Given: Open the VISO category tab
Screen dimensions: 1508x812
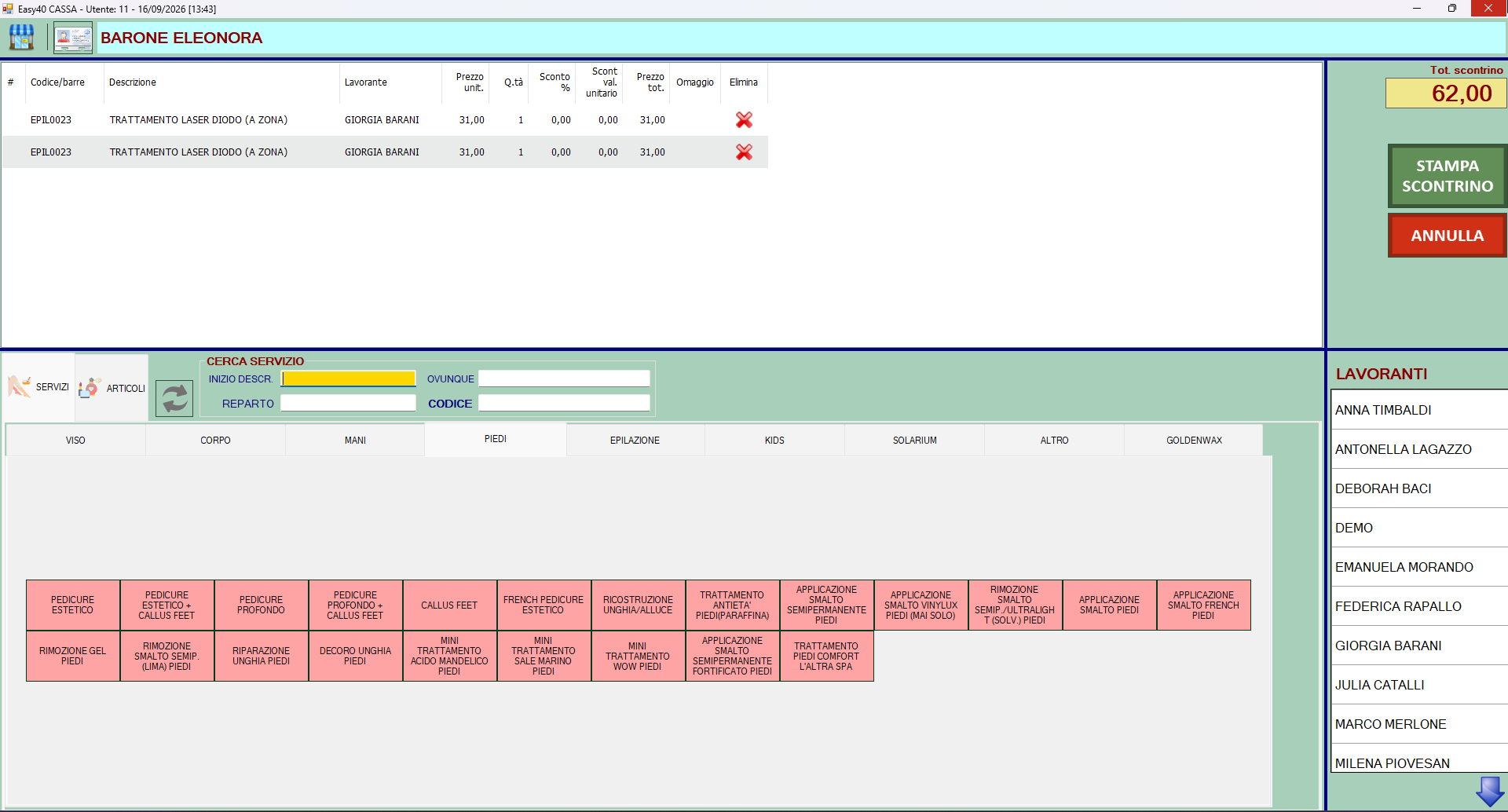Looking at the screenshot, I should 75,441.
